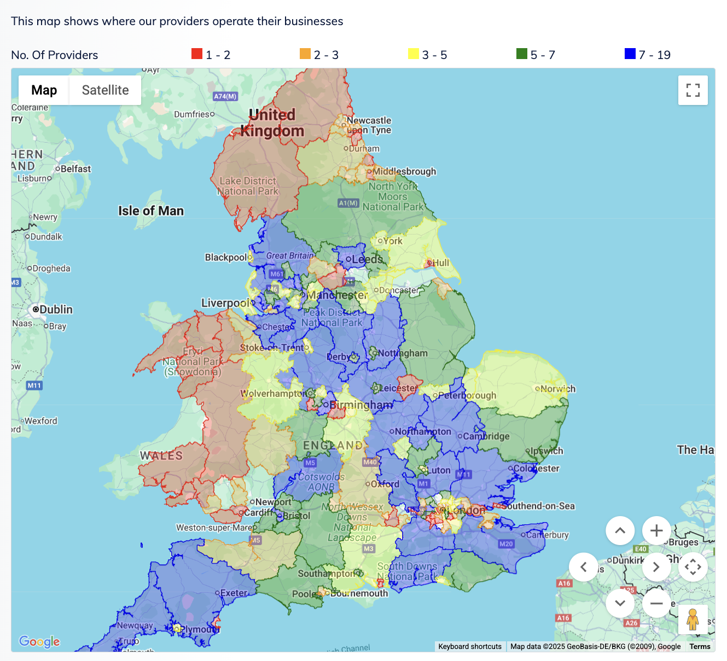Pan the map left with arrow
The image size is (727, 661).
[584, 567]
